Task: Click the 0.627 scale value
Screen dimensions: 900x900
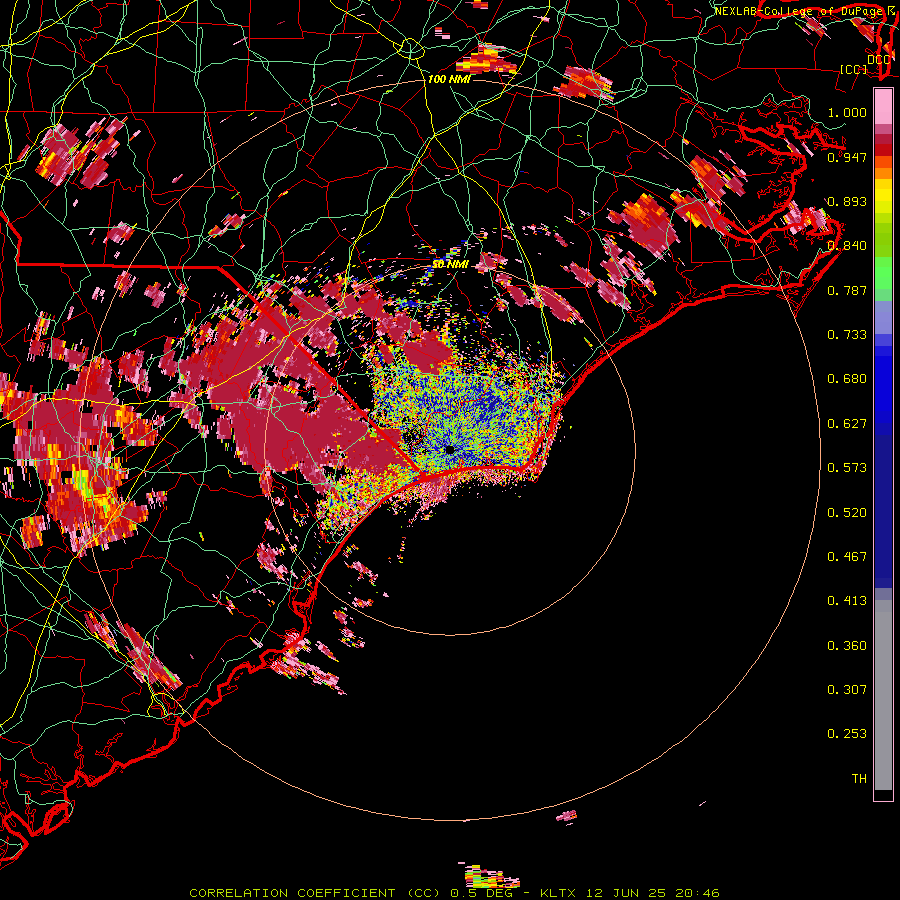Action: (847, 424)
